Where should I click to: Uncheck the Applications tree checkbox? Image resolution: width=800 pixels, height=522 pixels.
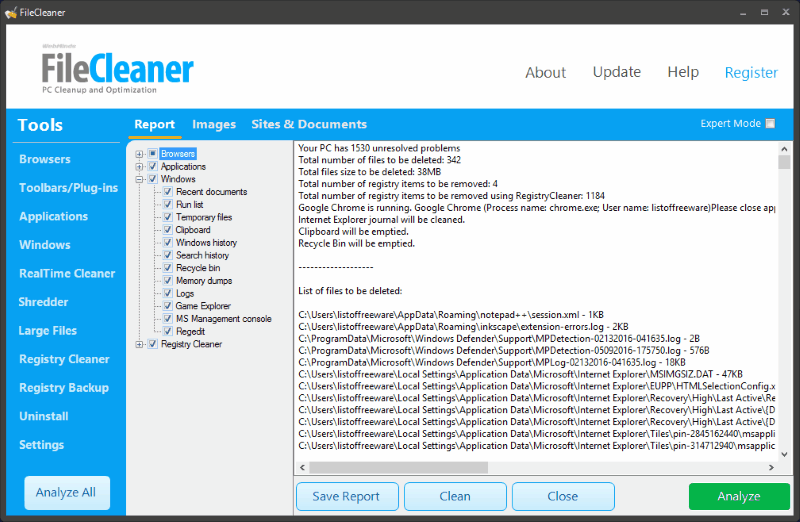coord(153,166)
